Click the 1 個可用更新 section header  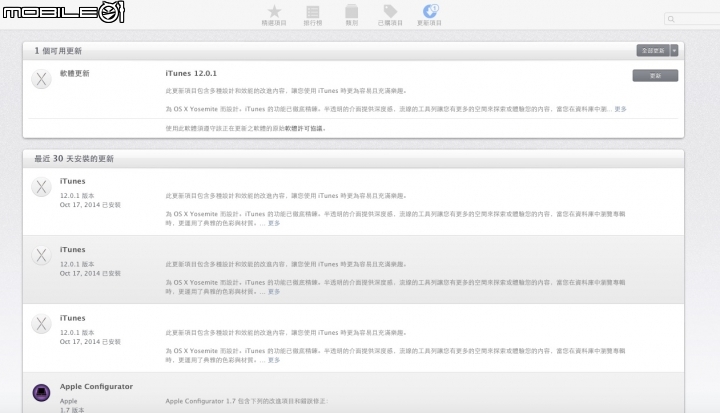(x=58, y=51)
